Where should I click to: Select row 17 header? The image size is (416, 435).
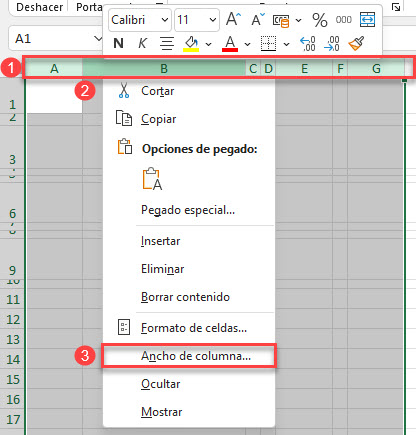(13, 419)
